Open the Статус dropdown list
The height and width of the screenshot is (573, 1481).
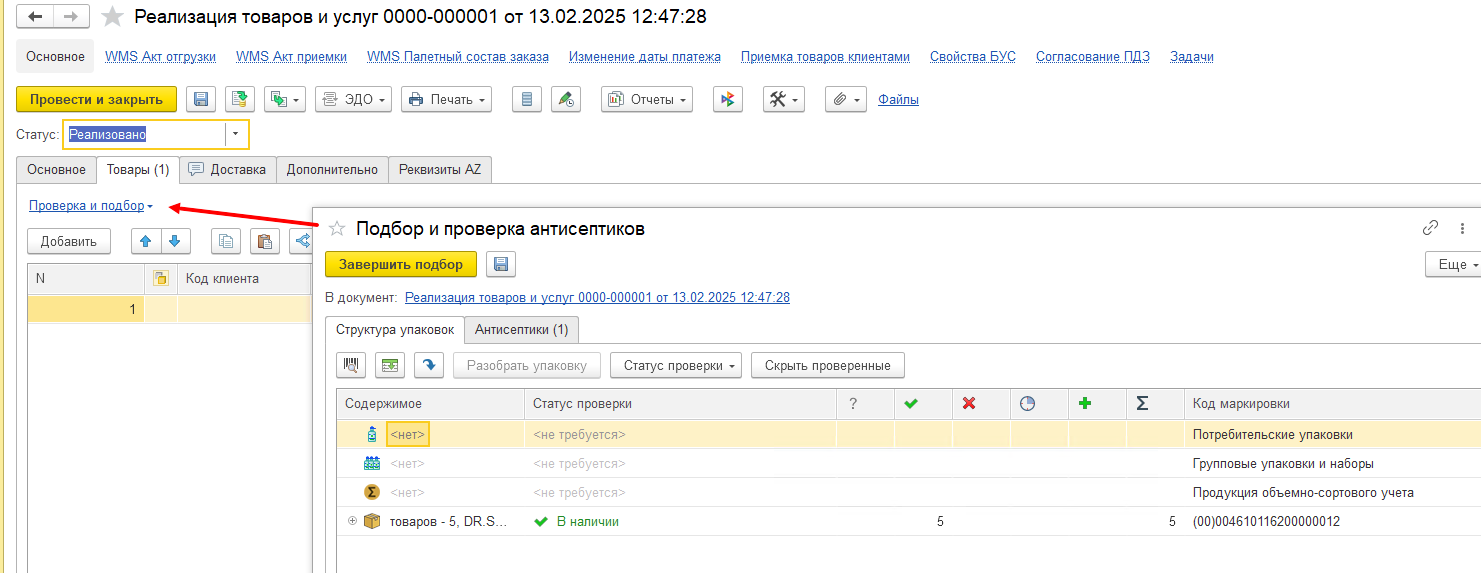click(x=237, y=135)
